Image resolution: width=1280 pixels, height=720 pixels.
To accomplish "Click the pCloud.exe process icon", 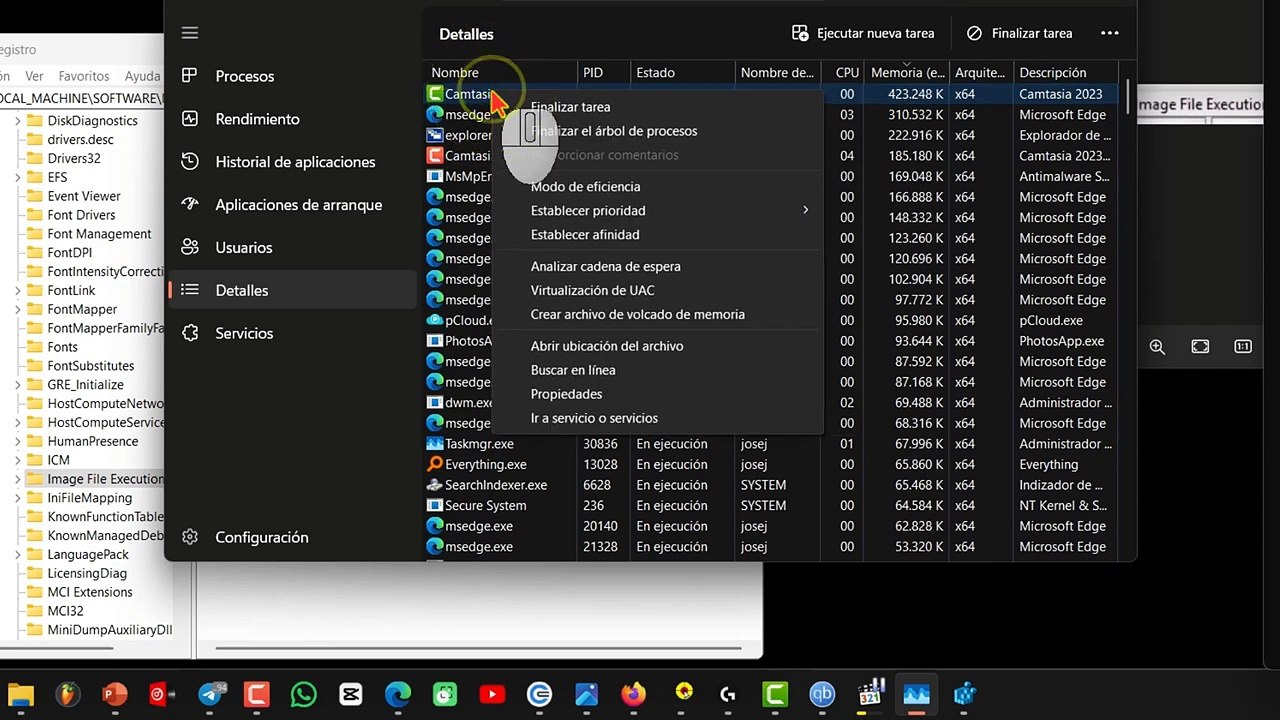I will [435, 320].
